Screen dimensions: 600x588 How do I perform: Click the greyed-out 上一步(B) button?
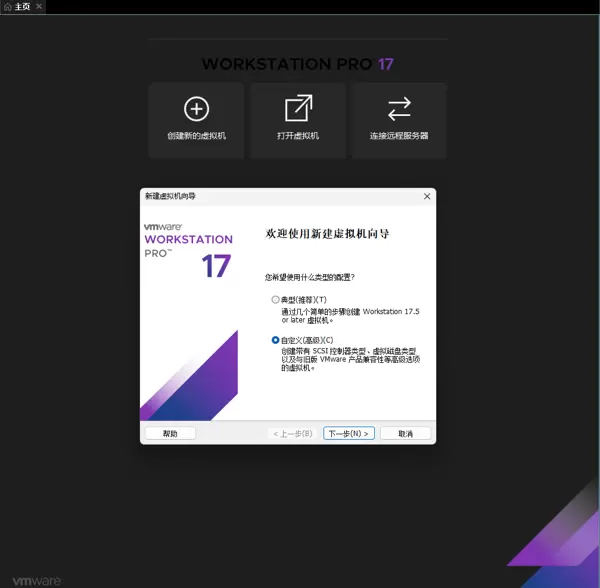292,433
